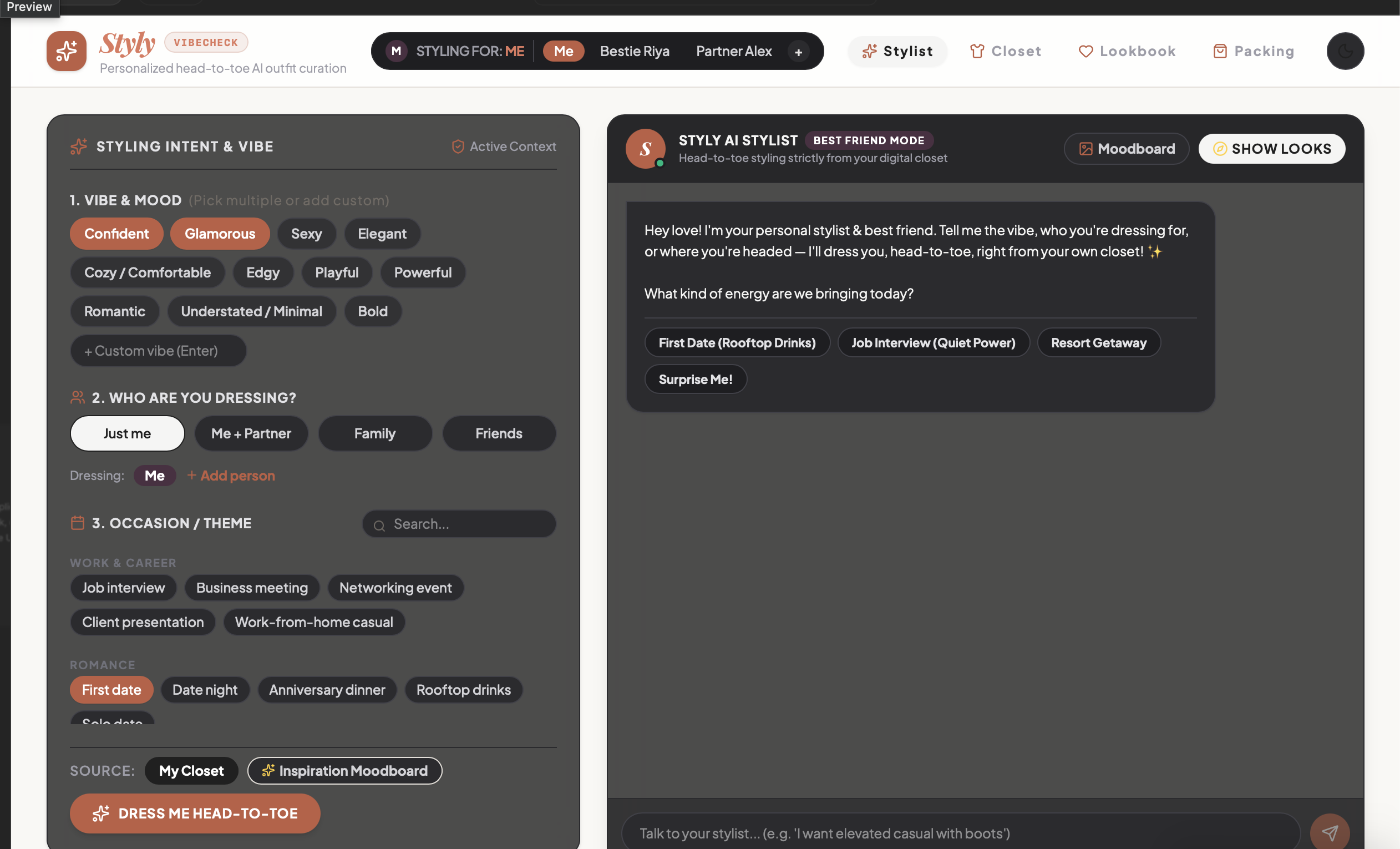Viewport: 1400px width, 849px height.
Task: Choose Job Interview (Quiet Power) suggestion
Action: [x=934, y=343]
